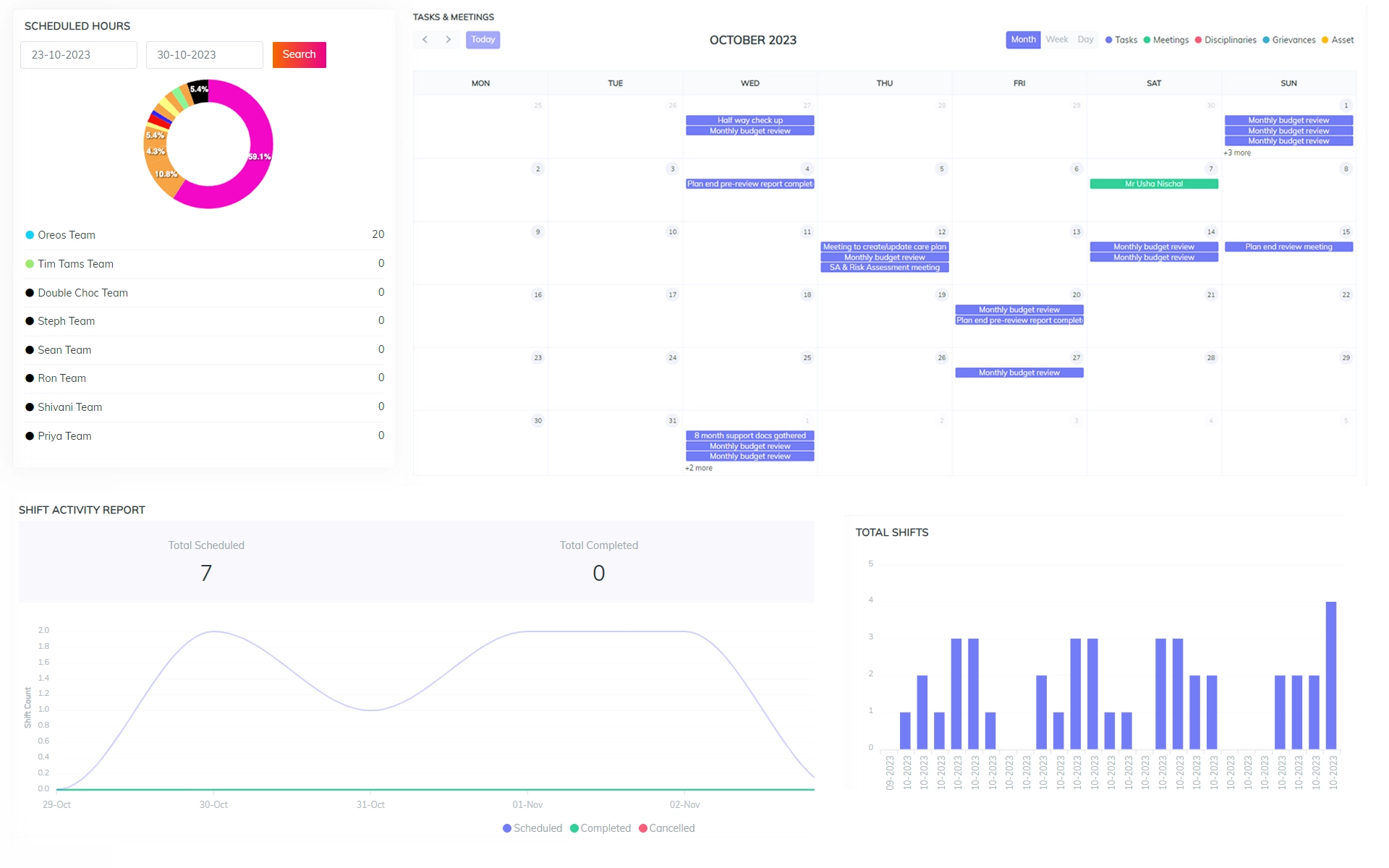This screenshot has width=1389, height=868.
Task: Click Total Scheduled value 7
Action: (x=206, y=574)
